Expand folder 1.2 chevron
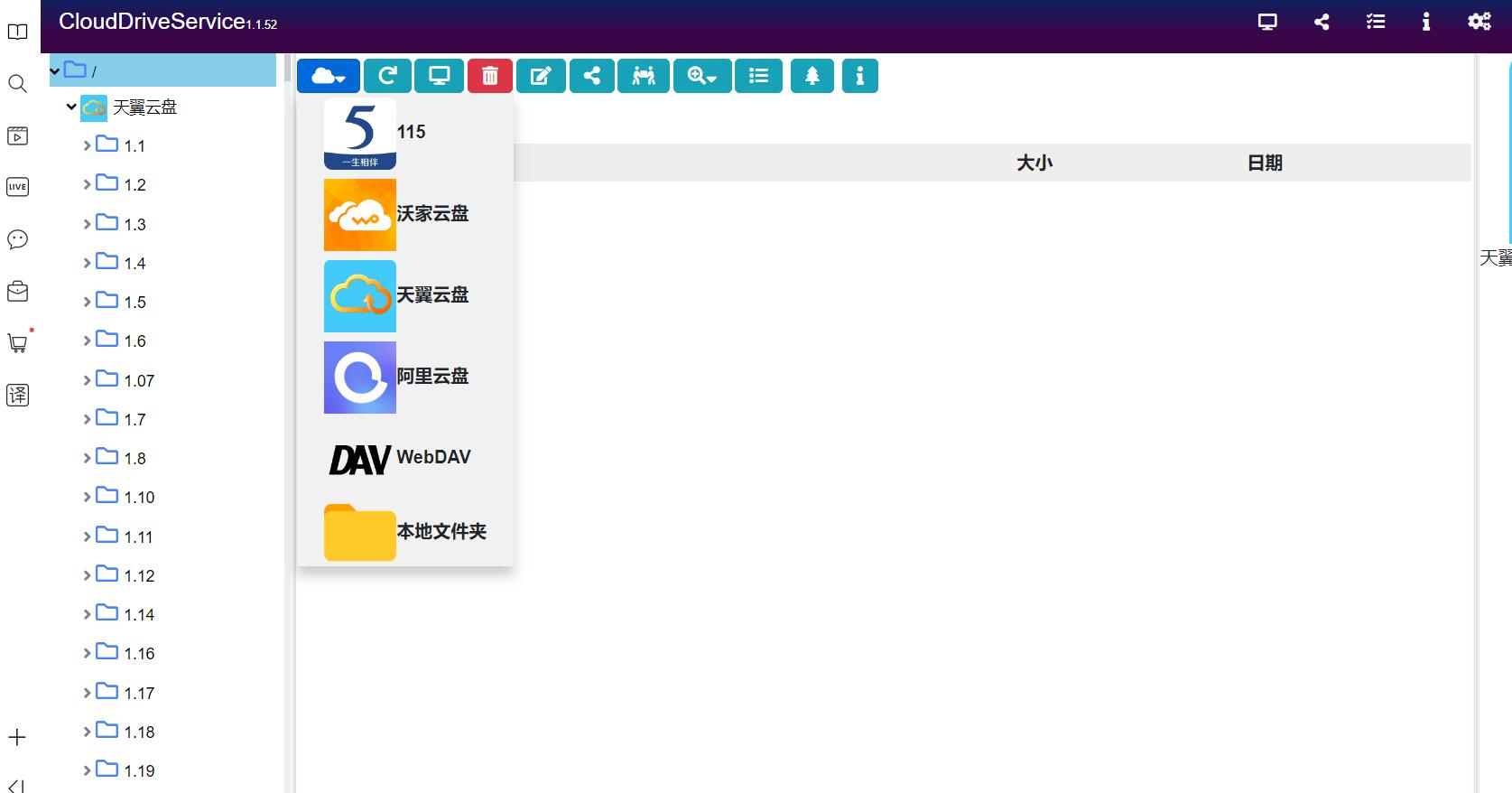The height and width of the screenshot is (793, 1512). tap(88, 184)
